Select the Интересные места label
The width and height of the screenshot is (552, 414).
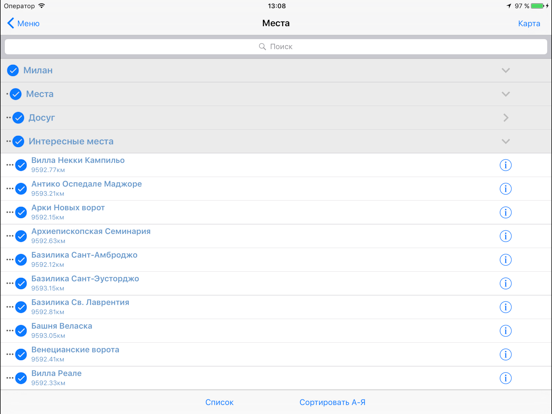coord(71,141)
